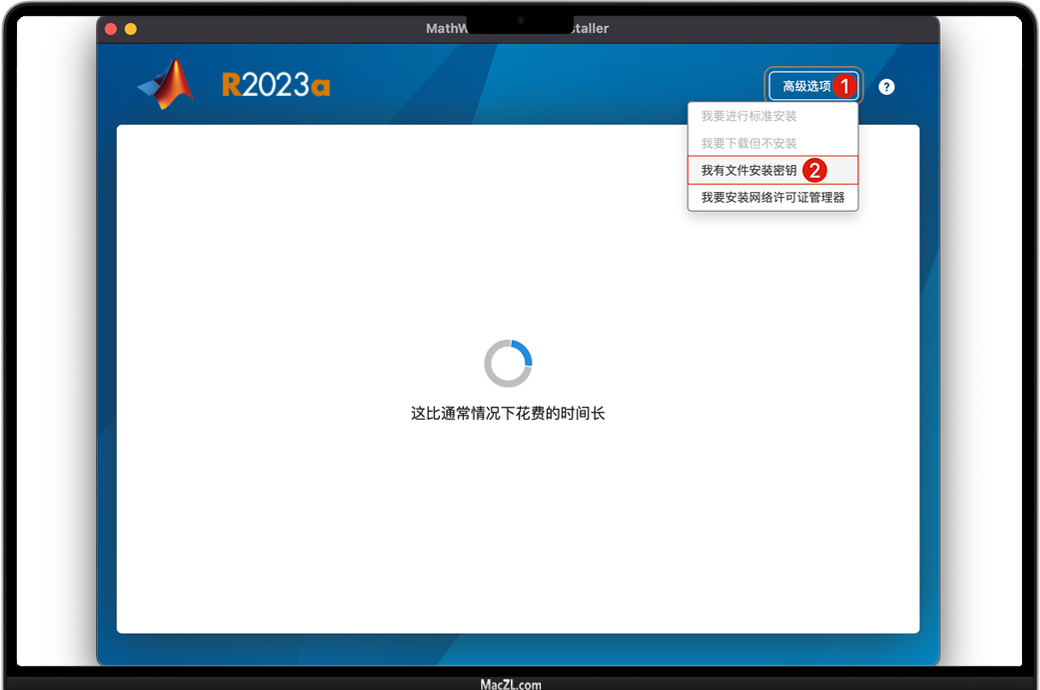The width and height of the screenshot is (1040, 690).
Task: Click the MATLAB logo icon
Action: [x=166, y=84]
